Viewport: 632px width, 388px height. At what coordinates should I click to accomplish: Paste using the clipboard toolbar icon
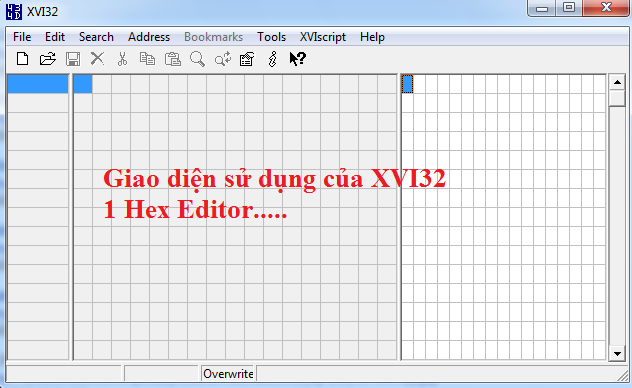[173, 59]
